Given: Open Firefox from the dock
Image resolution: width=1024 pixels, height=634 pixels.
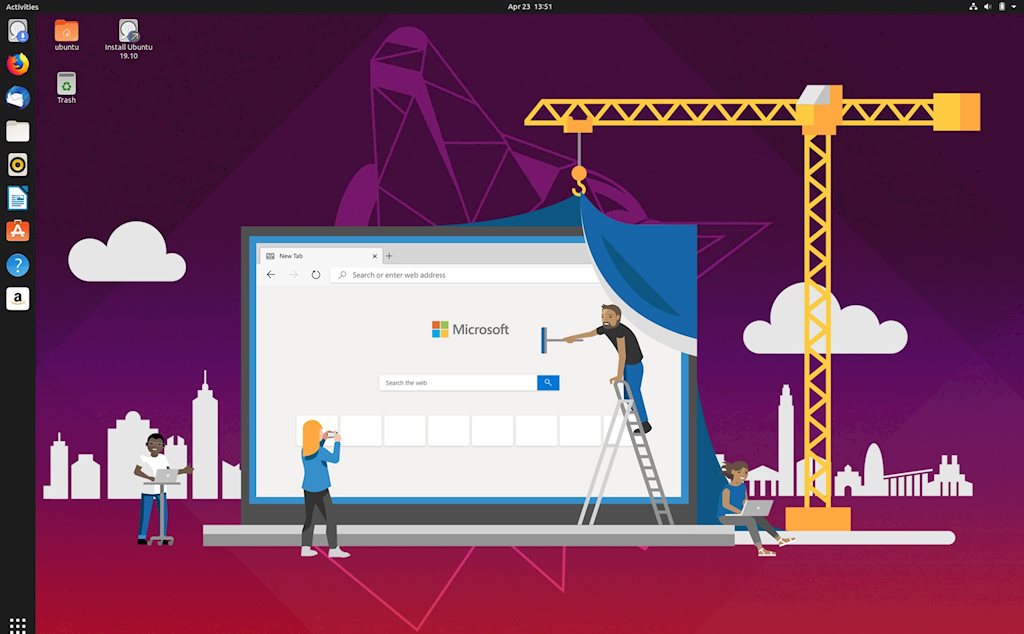Looking at the screenshot, I should [x=18, y=64].
